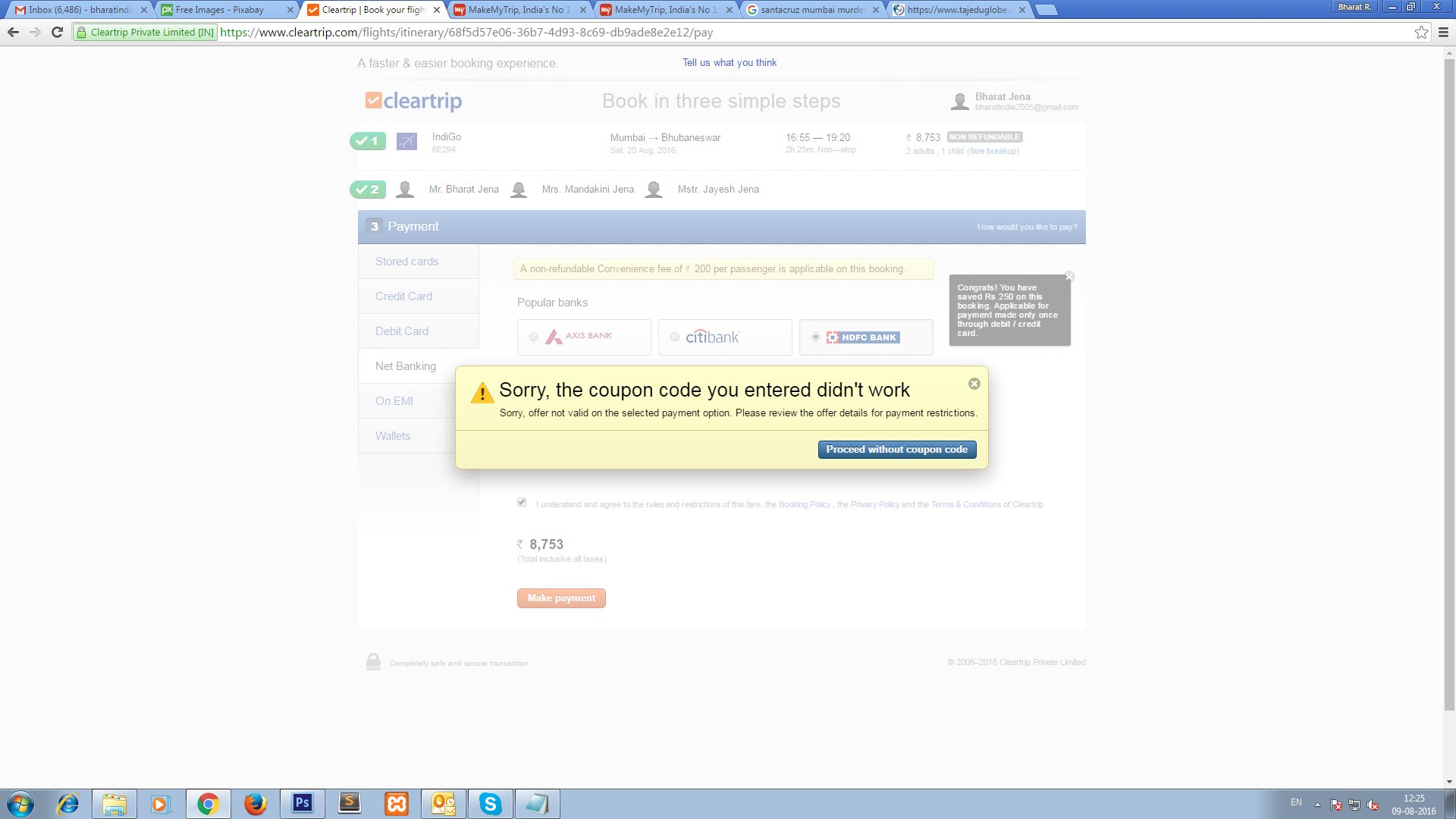
Task: Click the Cleartrip logo
Action: click(x=414, y=101)
